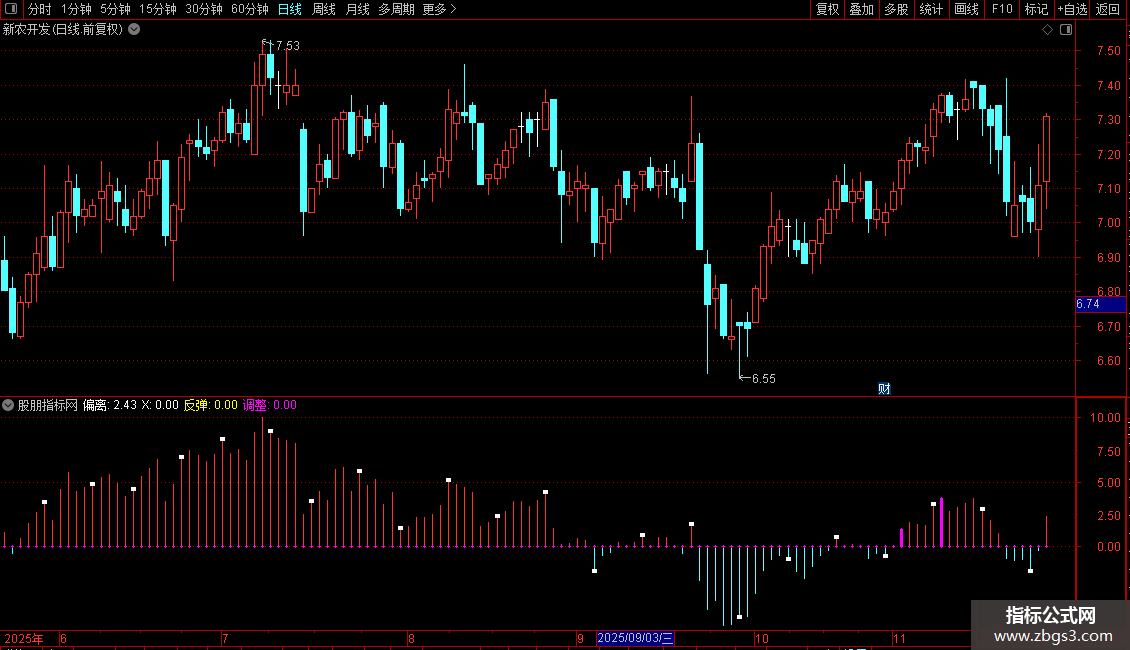The height and width of the screenshot is (650, 1130).
Task: Click the 6.55 low price label
Action: tap(764, 378)
